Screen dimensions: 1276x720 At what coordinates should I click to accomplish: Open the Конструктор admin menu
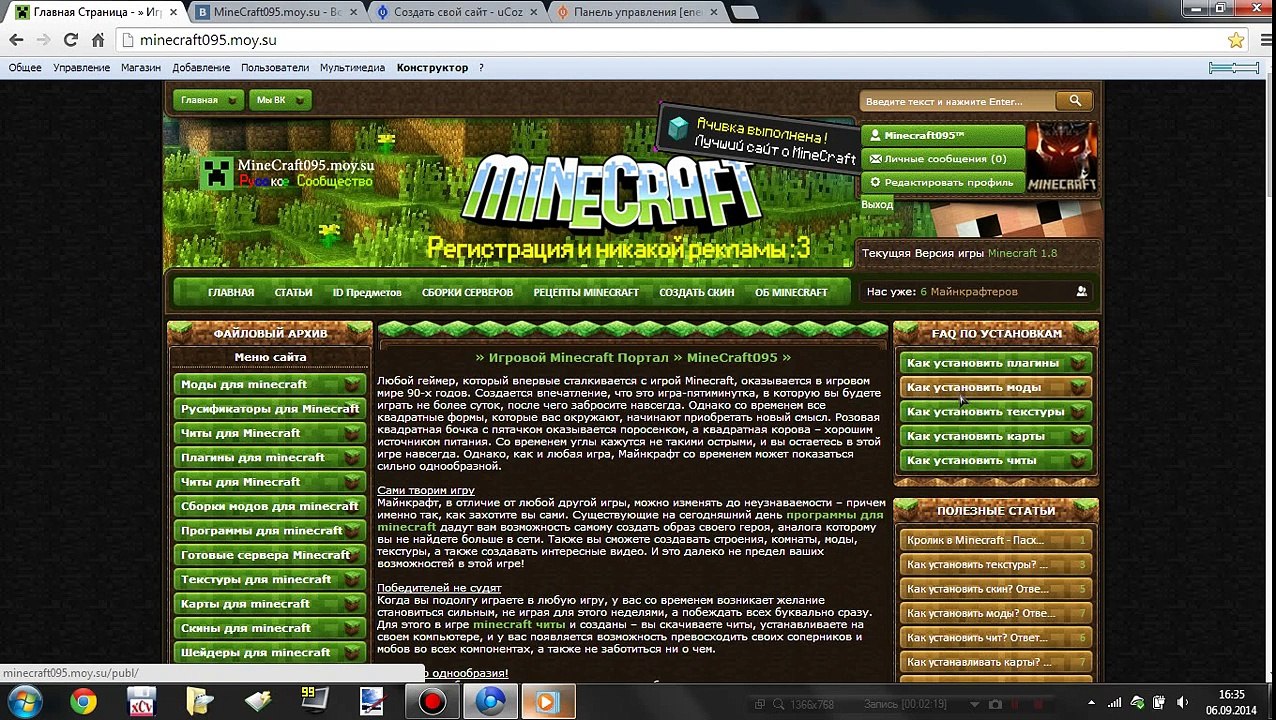tap(432, 68)
